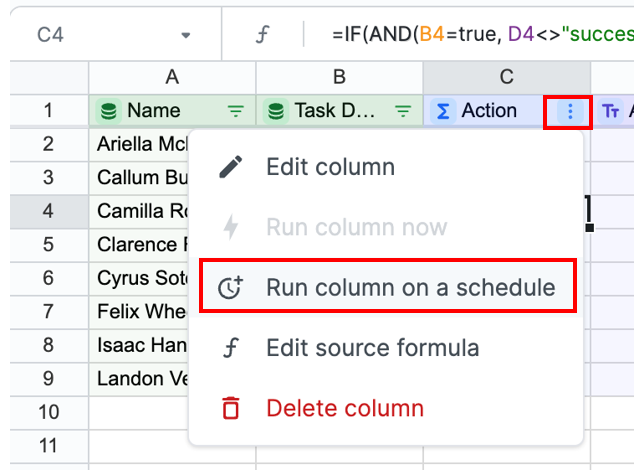Click the clock icon for scheduling
Image resolution: width=639 pixels, height=472 pixels.
[231, 287]
